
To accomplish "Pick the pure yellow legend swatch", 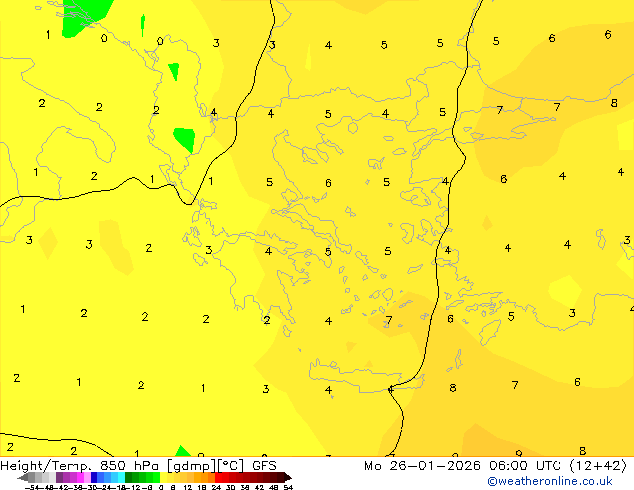I will coord(163,478).
